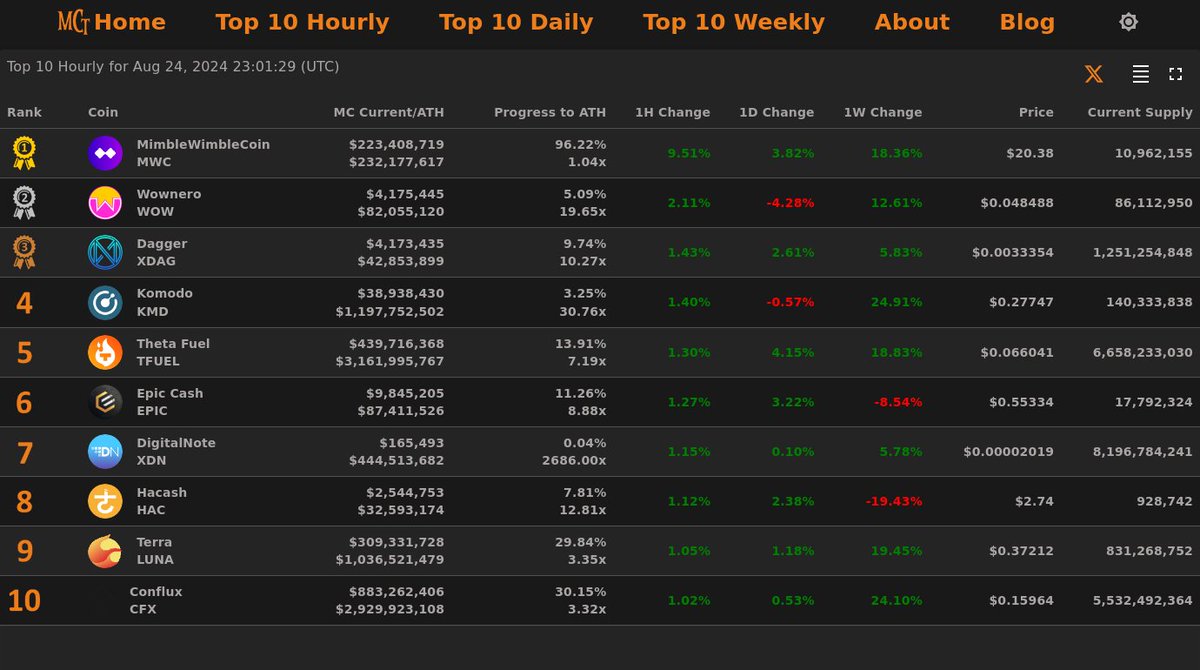
Task: Click the Epic Cash logo icon
Action: 105,402
